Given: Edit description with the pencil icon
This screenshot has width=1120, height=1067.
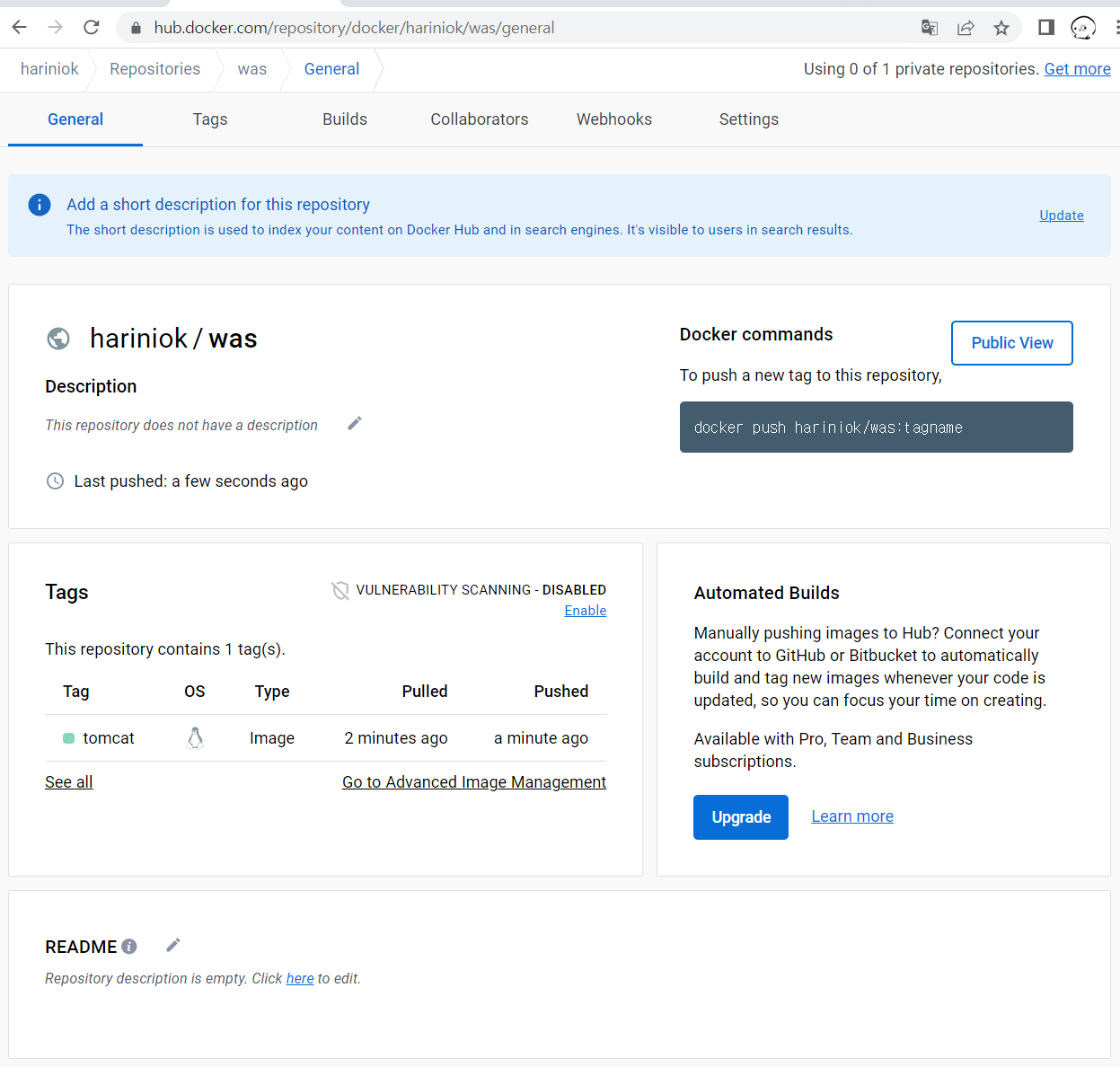Looking at the screenshot, I should click(x=355, y=423).
